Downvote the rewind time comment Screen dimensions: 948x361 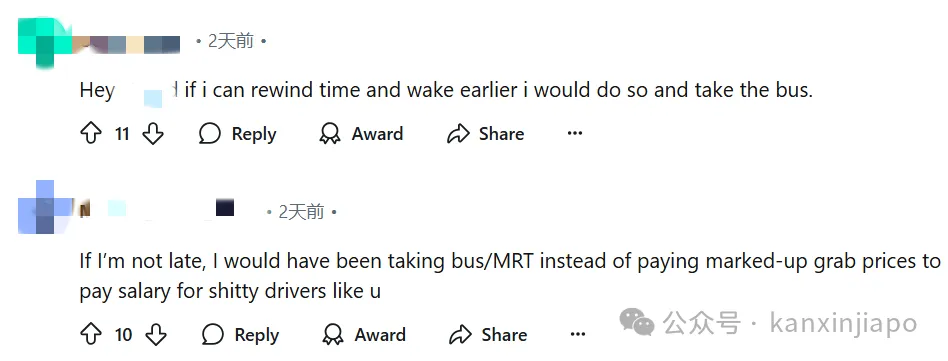153,134
